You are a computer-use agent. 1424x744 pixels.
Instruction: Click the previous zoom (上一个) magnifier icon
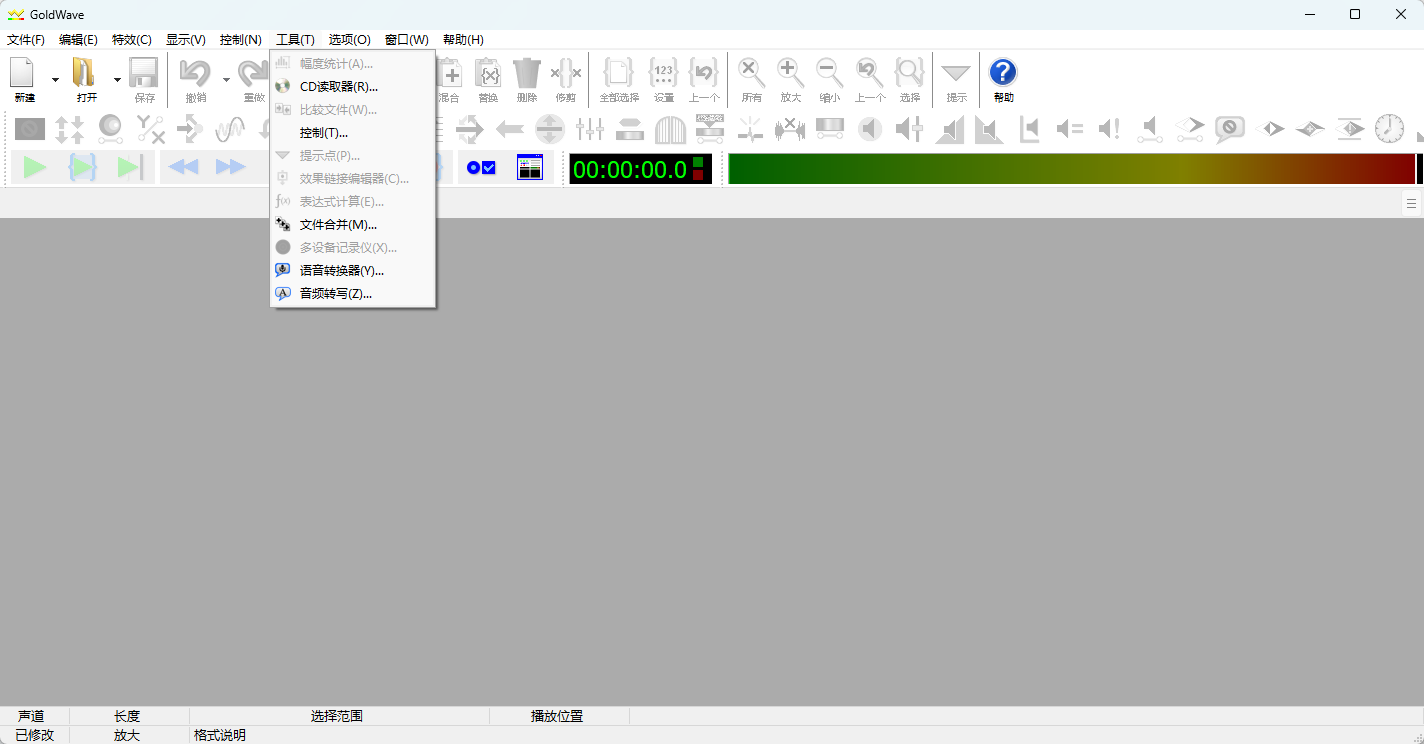(869, 74)
